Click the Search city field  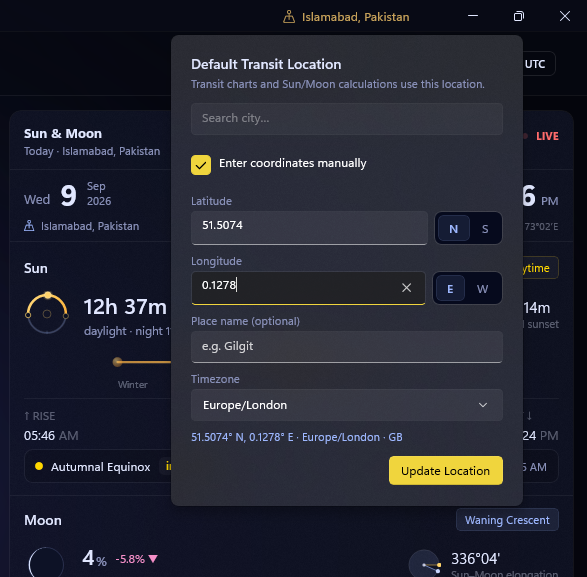pos(347,119)
